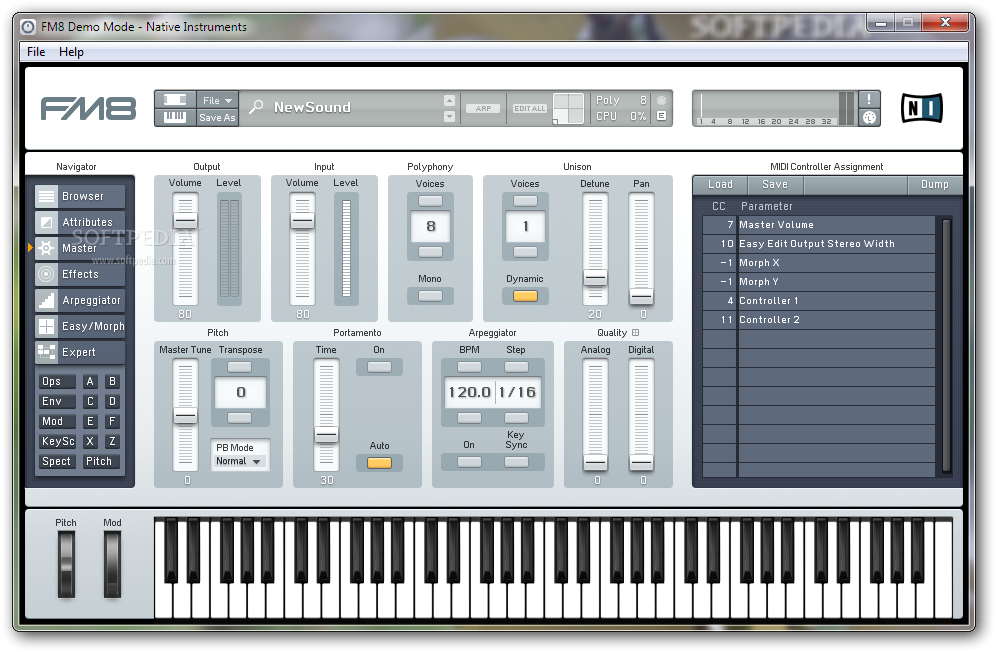
Task: Click Load in MIDI Controller Assignment
Action: pos(720,184)
